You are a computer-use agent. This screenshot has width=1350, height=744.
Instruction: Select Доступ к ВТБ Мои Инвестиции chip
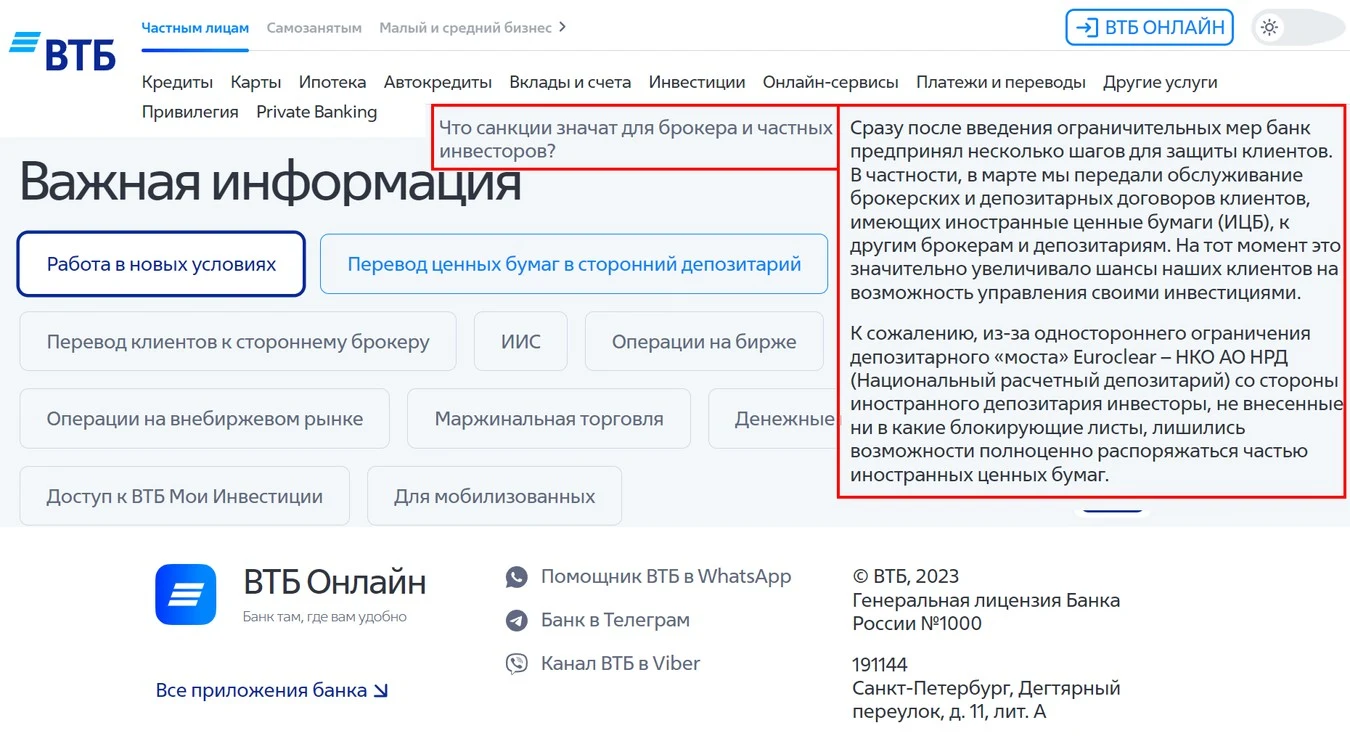(x=185, y=496)
